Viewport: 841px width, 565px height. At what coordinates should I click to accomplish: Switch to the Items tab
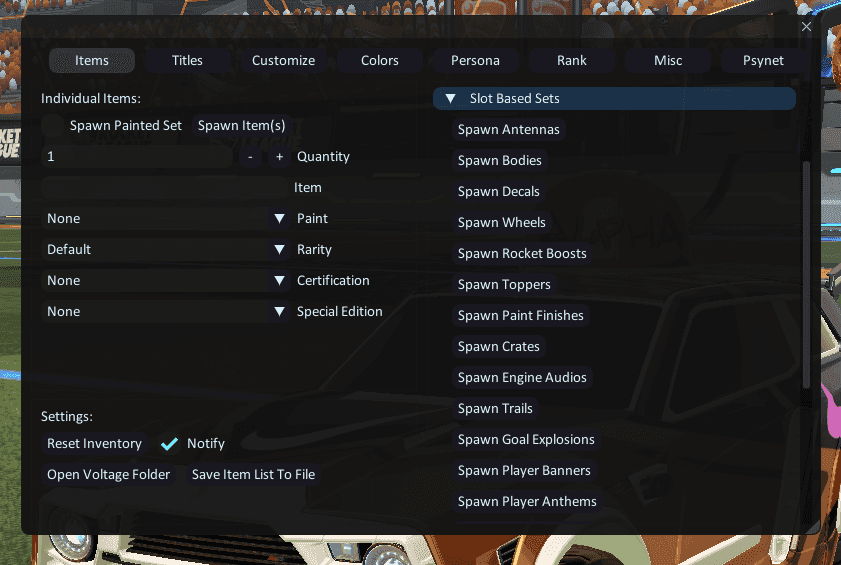pos(92,61)
